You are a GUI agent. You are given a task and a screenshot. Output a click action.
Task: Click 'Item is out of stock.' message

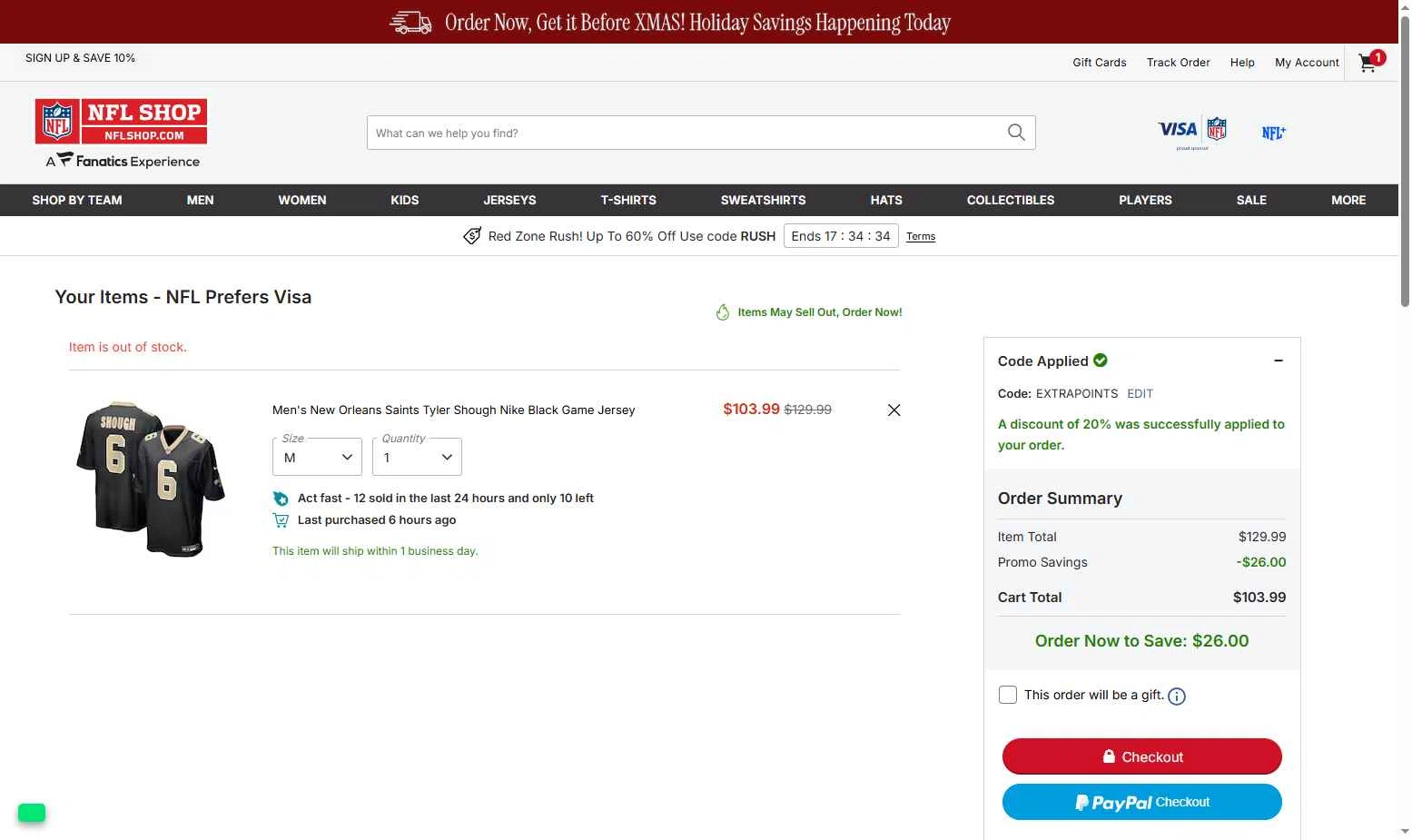pyautogui.click(x=128, y=347)
